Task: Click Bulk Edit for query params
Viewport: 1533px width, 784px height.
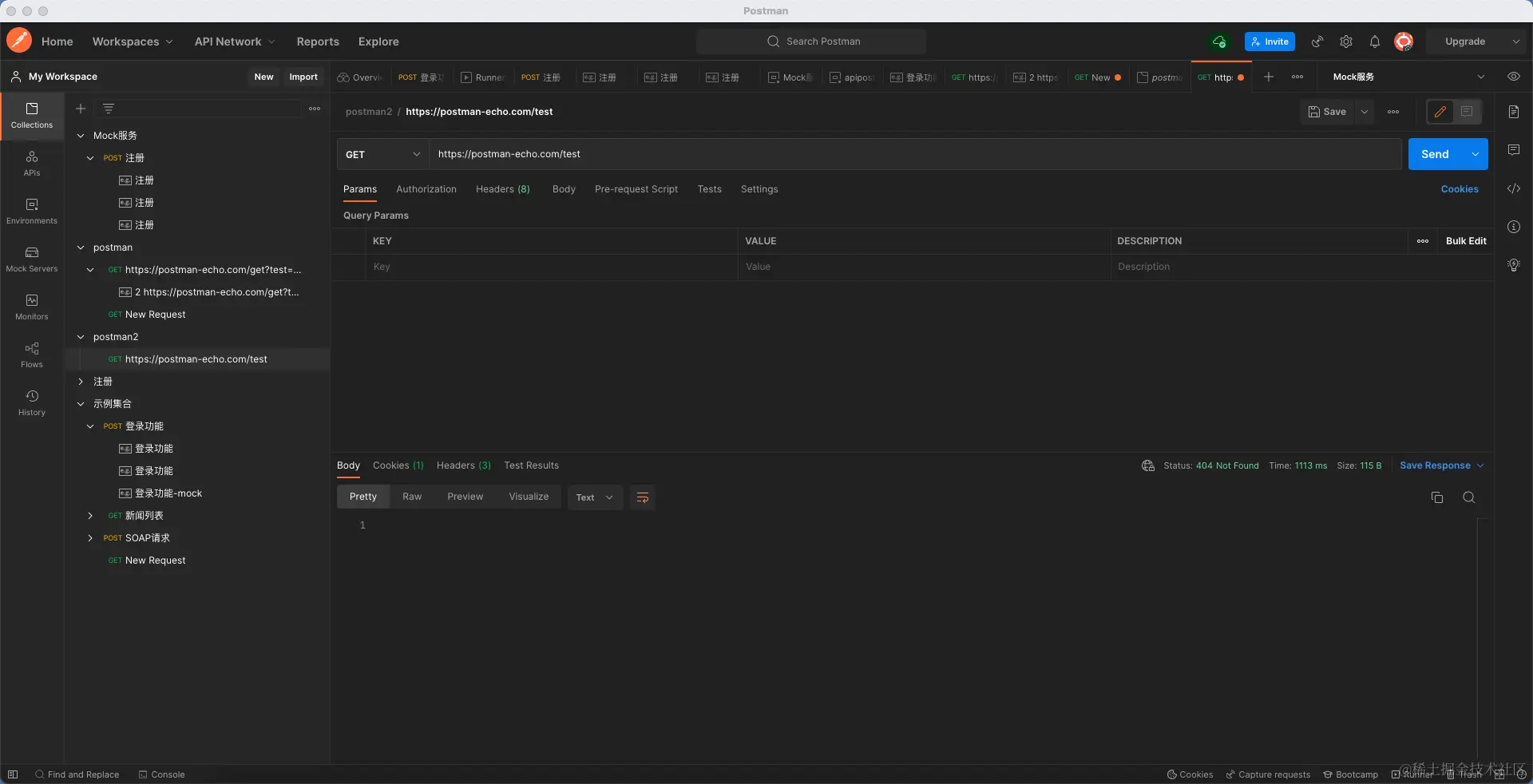Action: (1466, 241)
